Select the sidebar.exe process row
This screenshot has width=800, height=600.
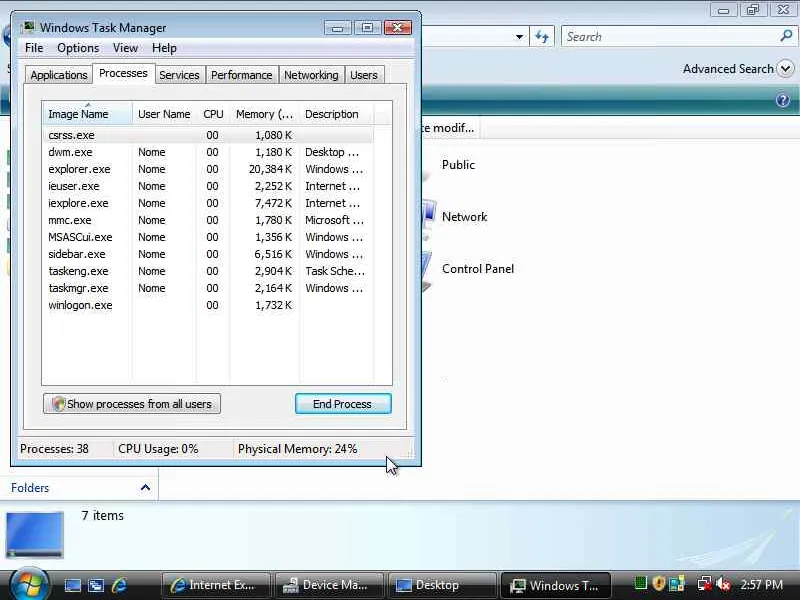(208, 254)
